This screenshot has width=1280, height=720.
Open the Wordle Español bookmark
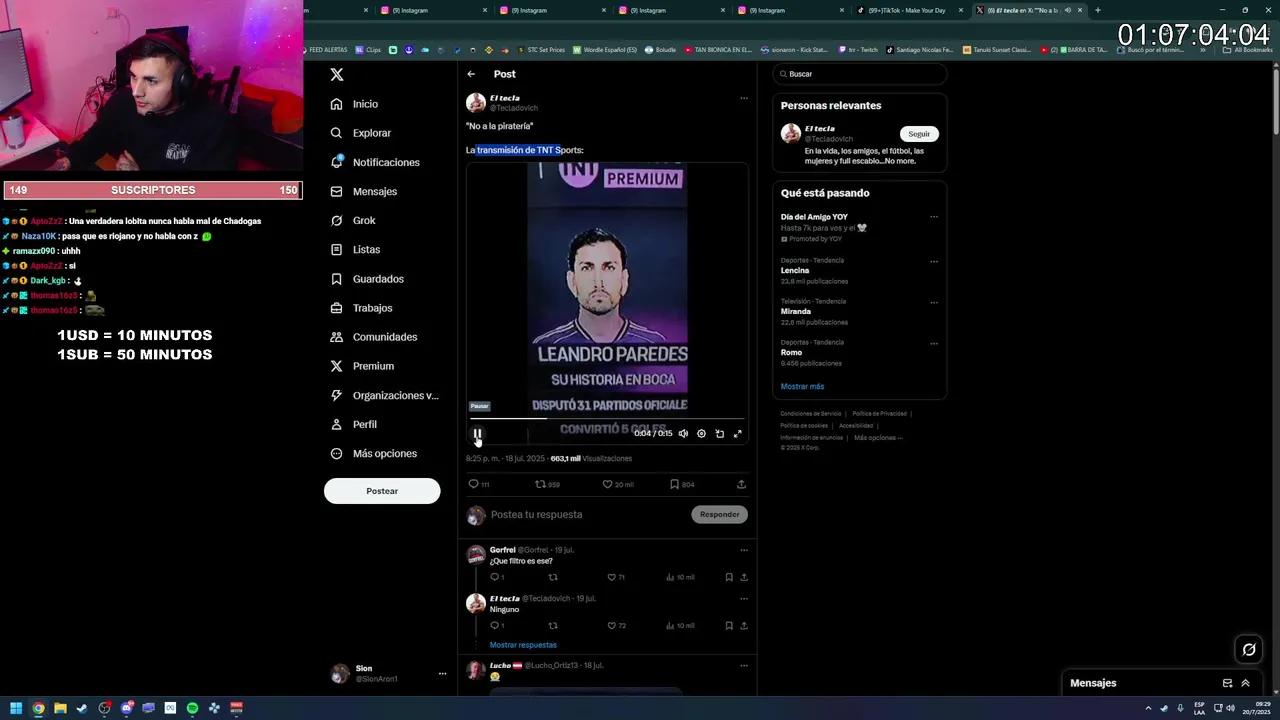(605, 49)
